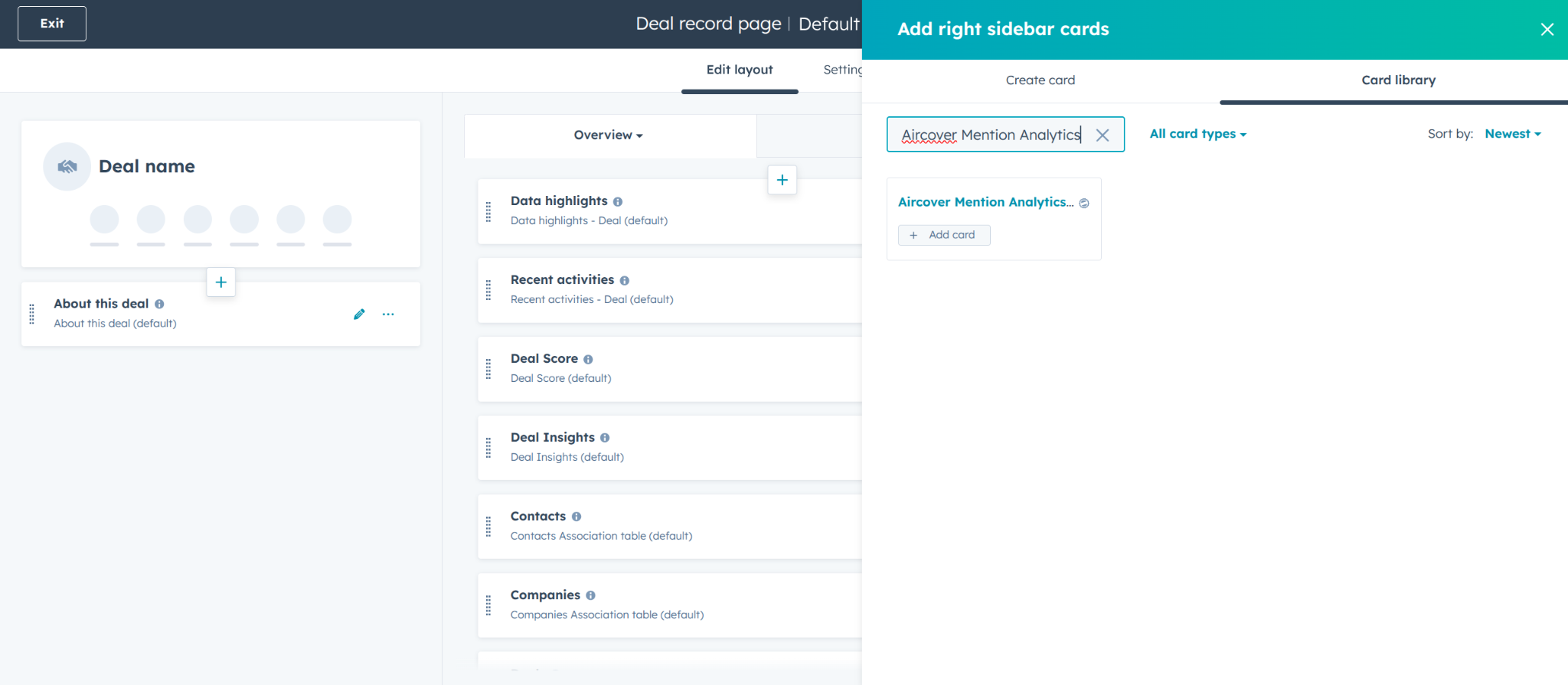Click the status icon beside Aircover Mention Analytics card
This screenshot has width=1568, height=685.
[1084, 203]
